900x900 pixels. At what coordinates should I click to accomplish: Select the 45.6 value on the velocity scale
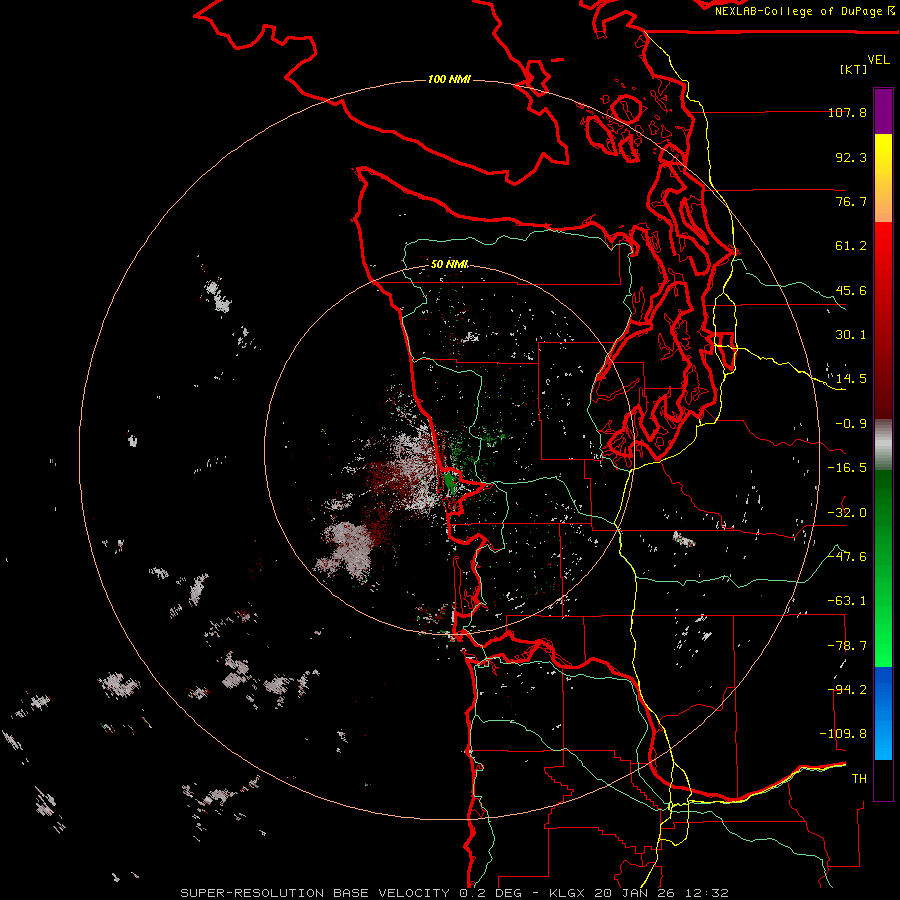[851, 290]
